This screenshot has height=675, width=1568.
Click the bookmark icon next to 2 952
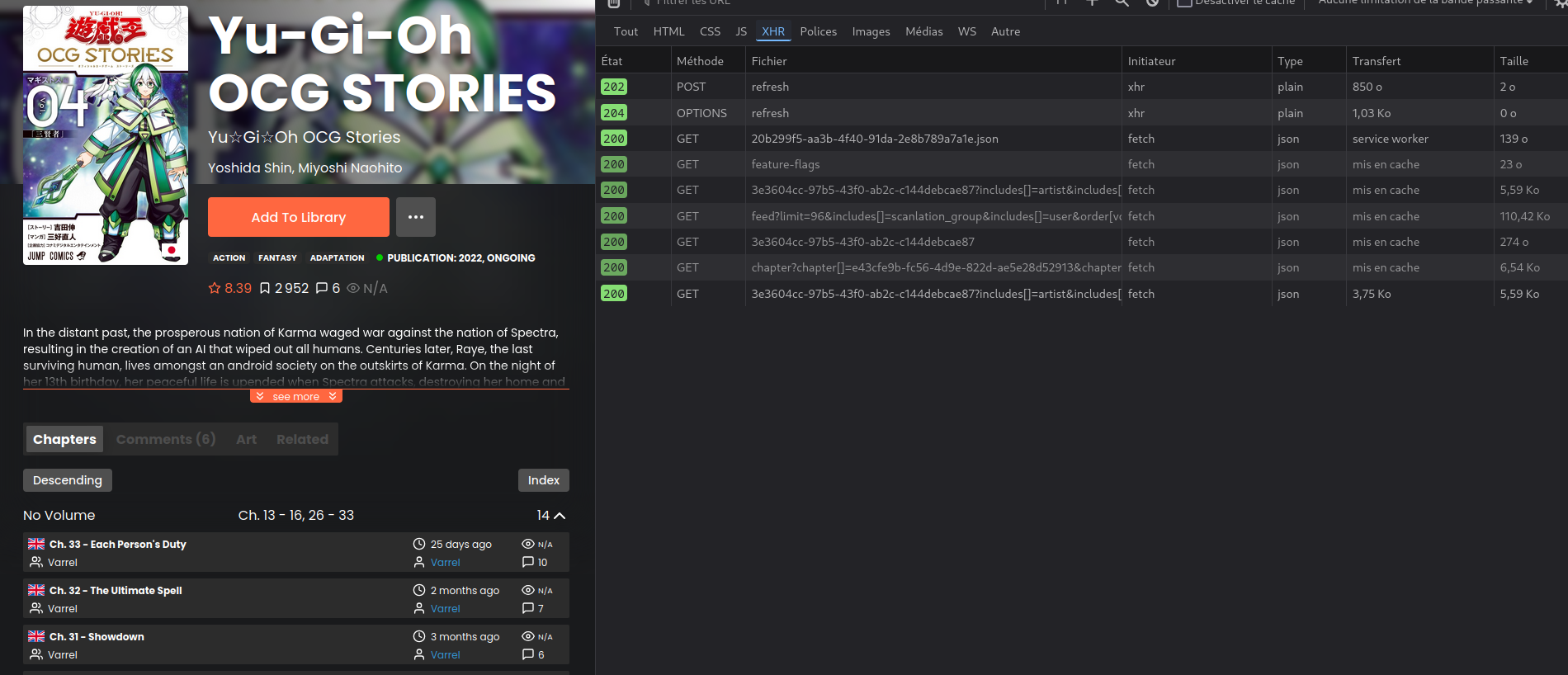(x=265, y=288)
